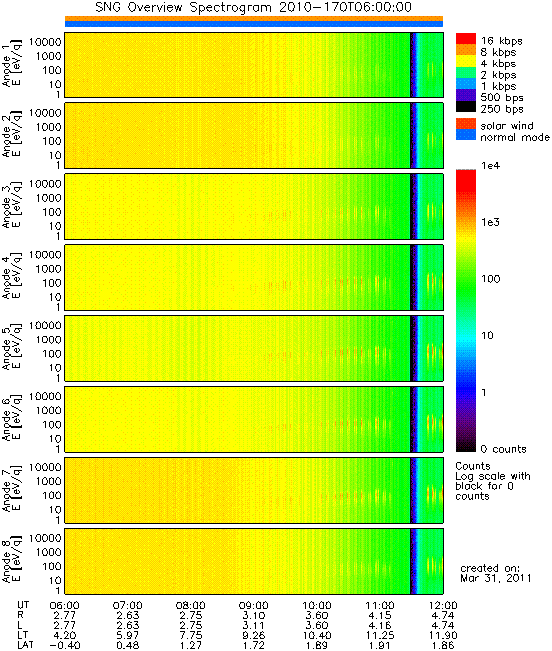Click the normal mode blue swatch
Image resolution: width=552 pixels, height=651 pixels.
pos(466,135)
